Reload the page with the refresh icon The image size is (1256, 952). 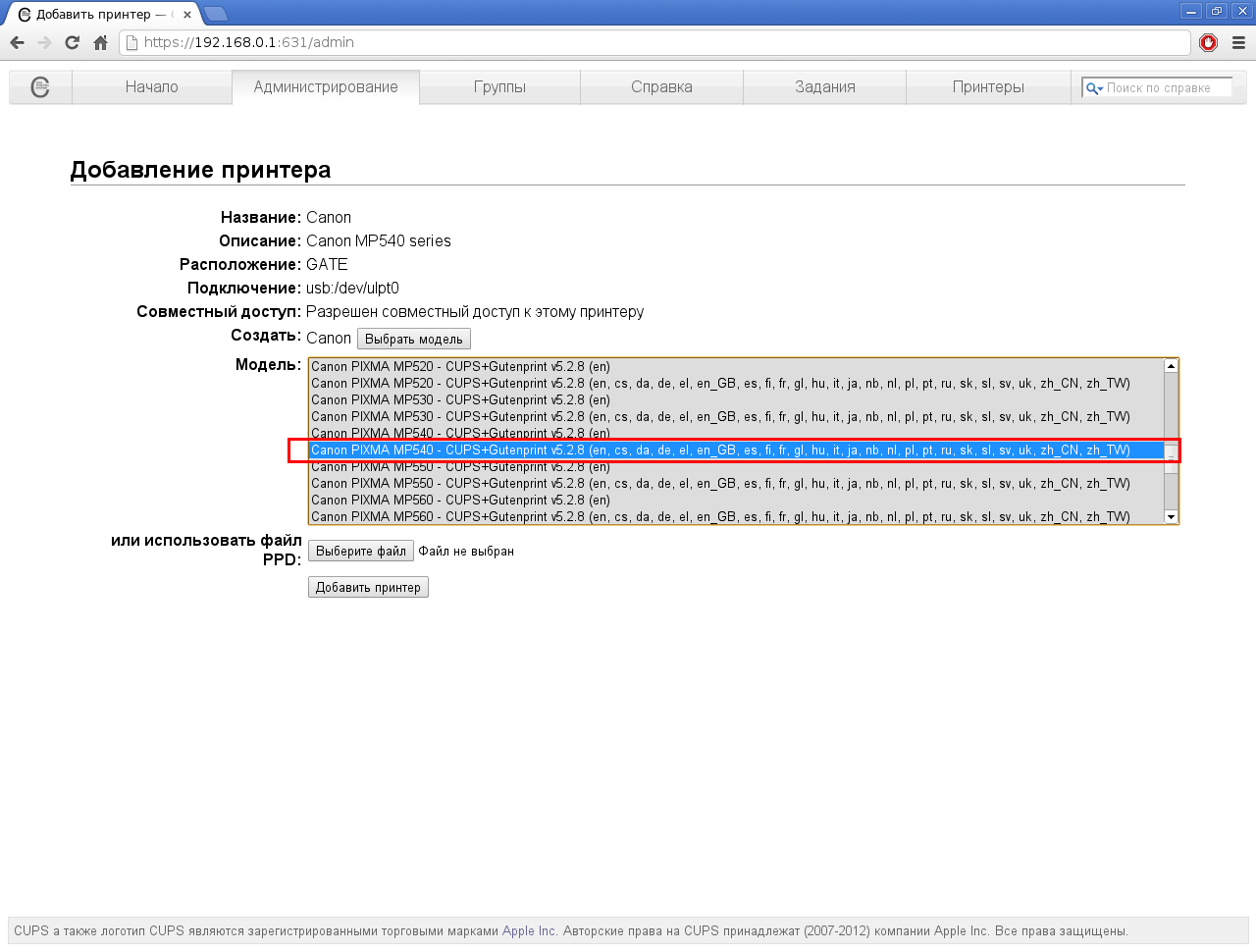(x=72, y=42)
